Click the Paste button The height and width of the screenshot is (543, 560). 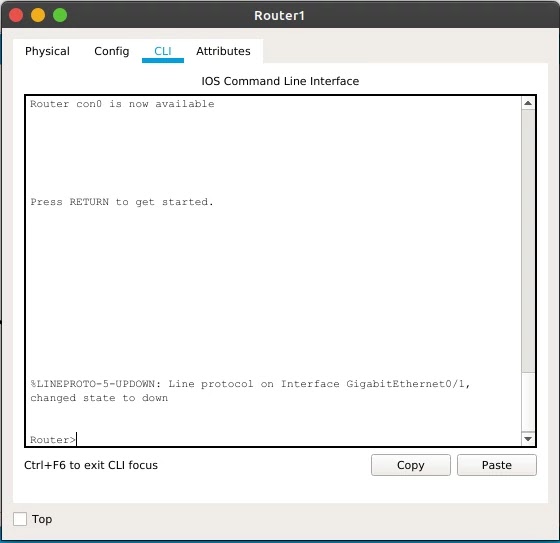(496, 465)
